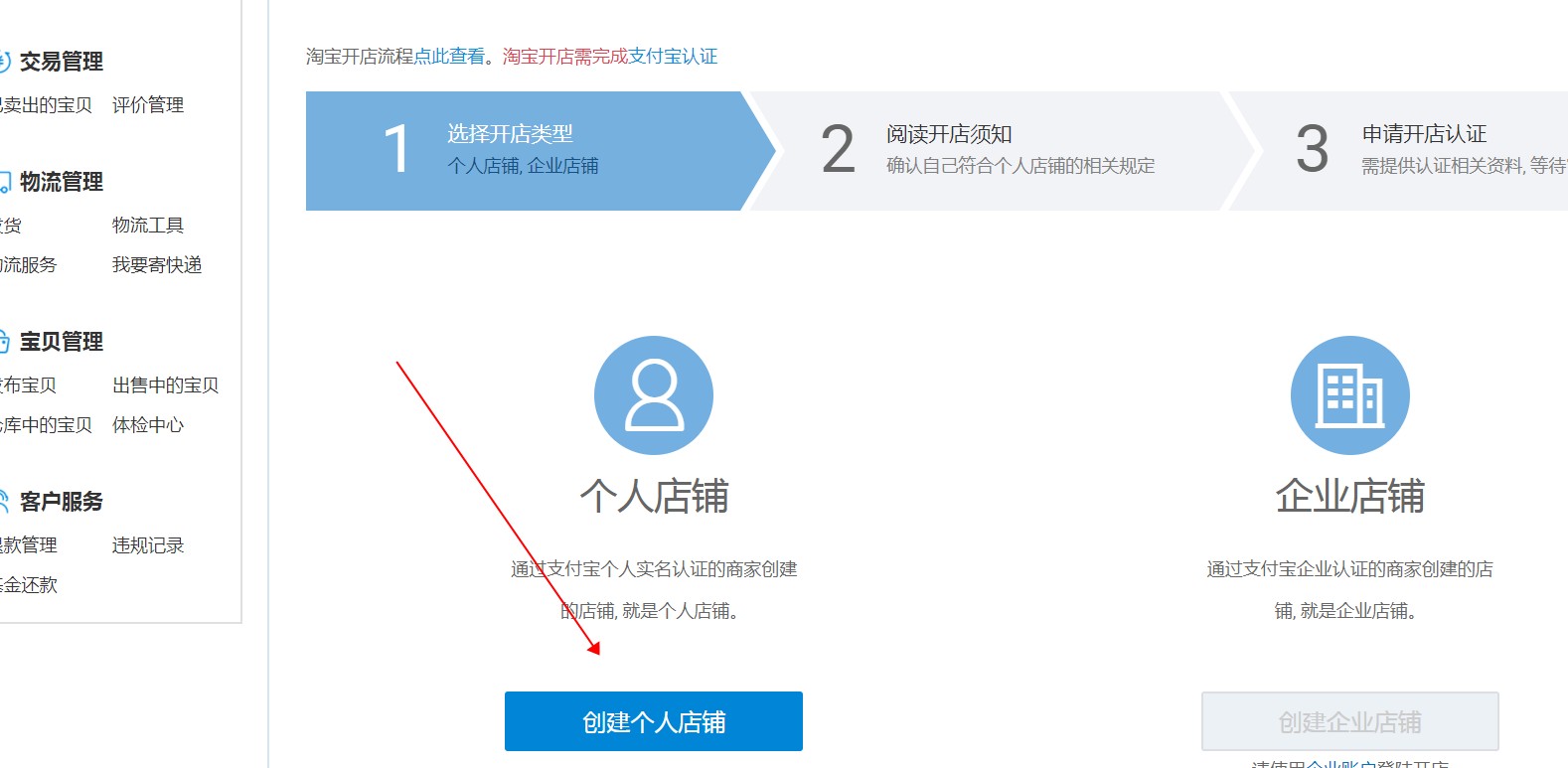Click the 客户服务 headset icon
The height and width of the screenshot is (768, 1568).
pos(5,503)
